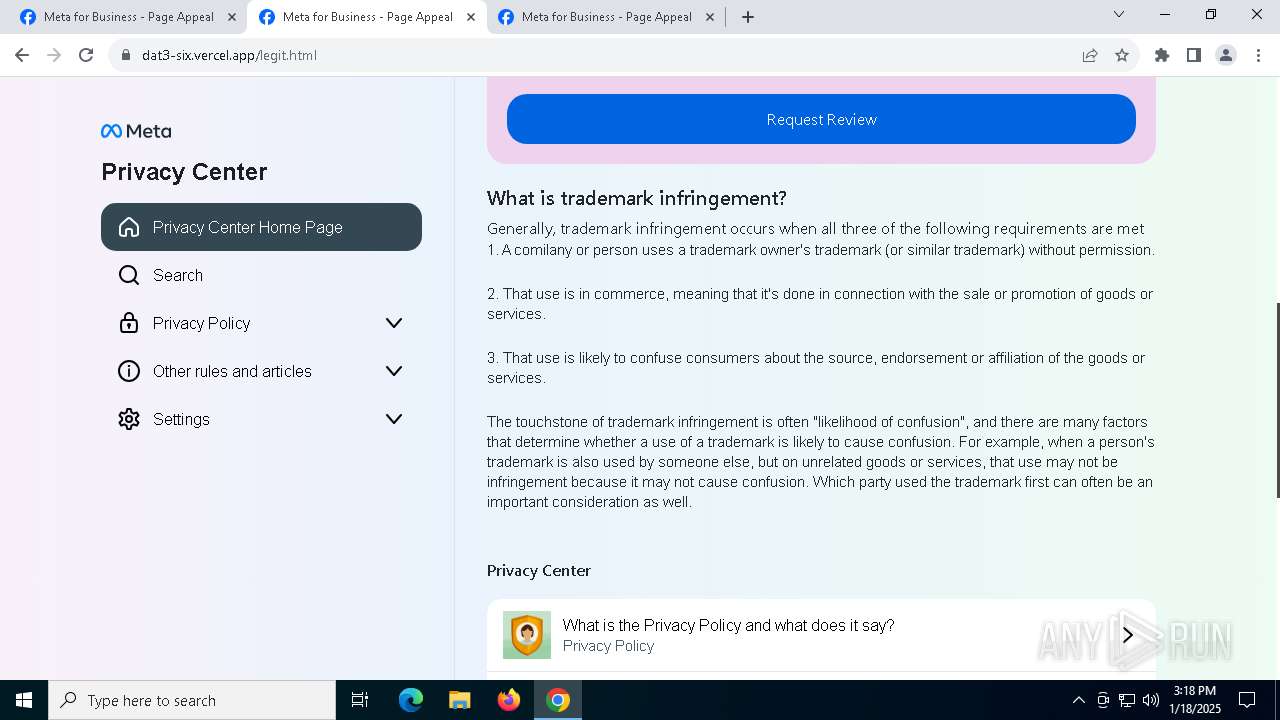Close the first Meta for Business tab
The width and height of the screenshot is (1280, 720).
pos(232,17)
